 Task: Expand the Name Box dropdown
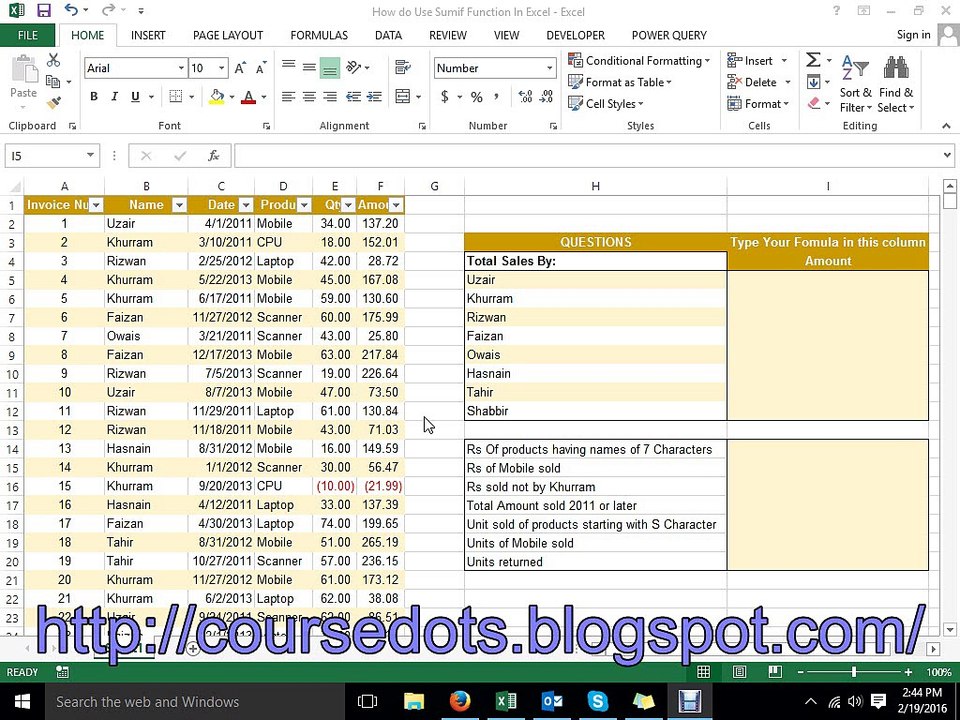(90, 156)
